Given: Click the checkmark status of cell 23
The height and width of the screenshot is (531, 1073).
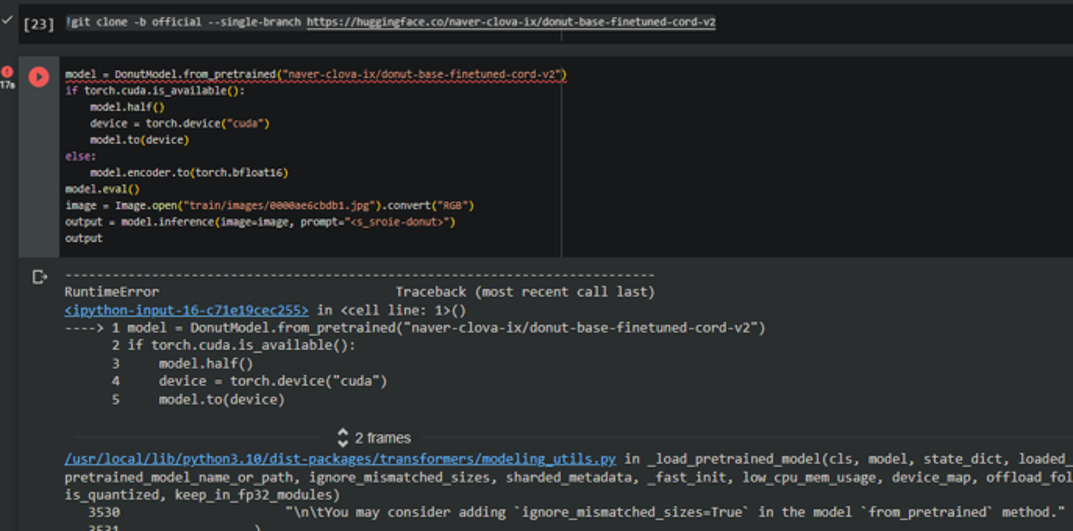Looking at the screenshot, I should (7, 21).
